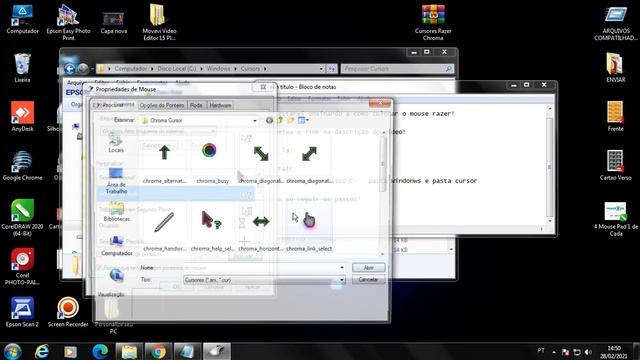Open Computador in the Browse dialog places bar

[116, 246]
